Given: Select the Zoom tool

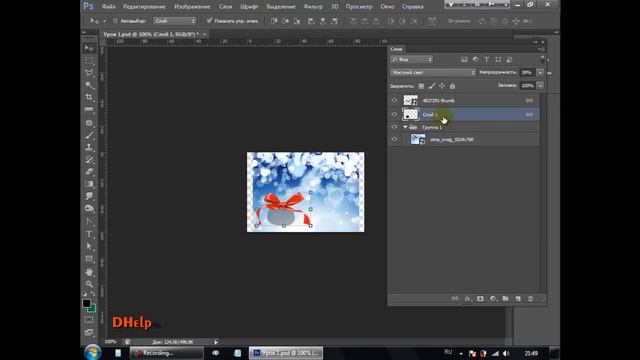Looking at the screenshot, I should [89, 284].
